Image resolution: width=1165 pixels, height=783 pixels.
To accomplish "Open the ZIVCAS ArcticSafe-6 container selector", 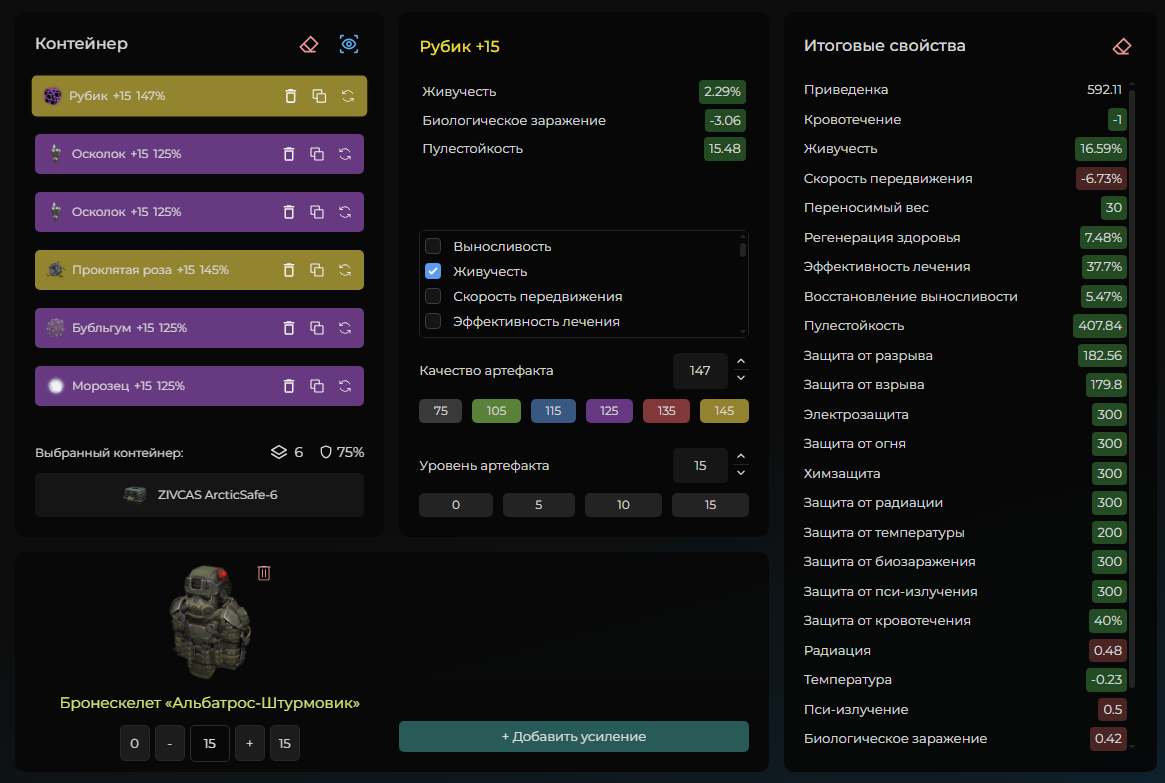I will tap(199, 495).
